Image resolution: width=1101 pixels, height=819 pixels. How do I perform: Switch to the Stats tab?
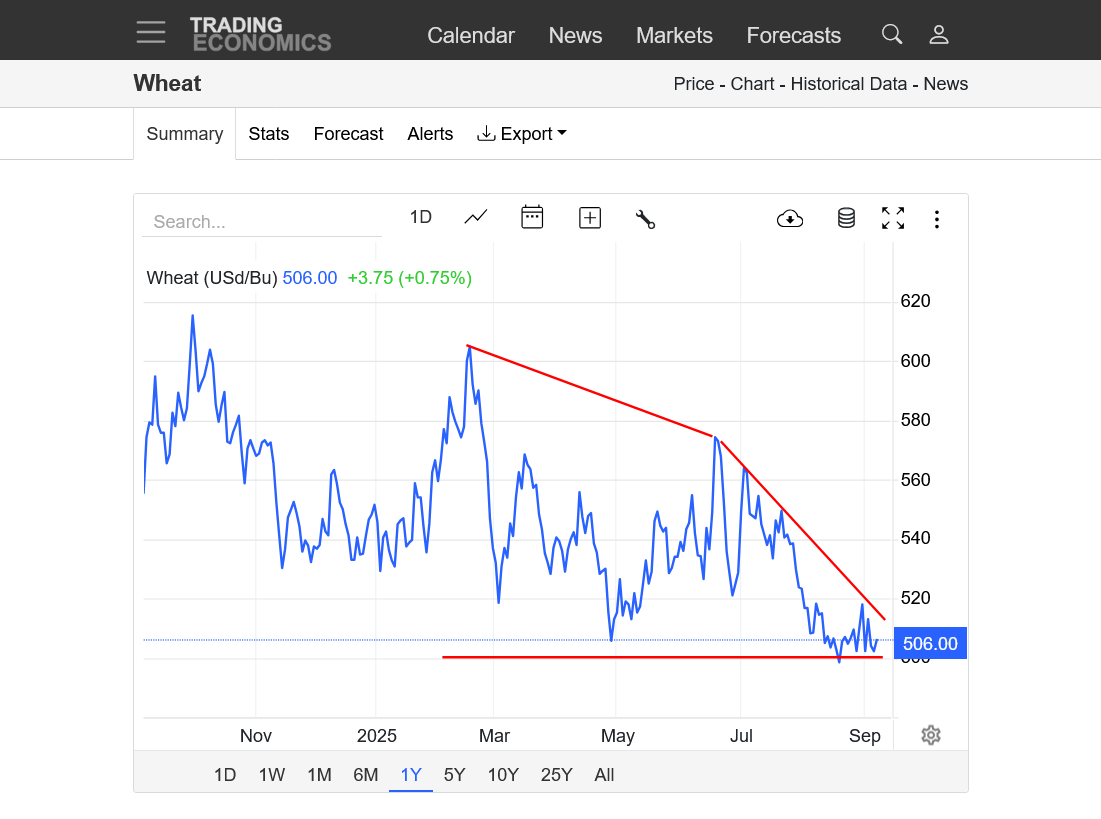point(269,134)
